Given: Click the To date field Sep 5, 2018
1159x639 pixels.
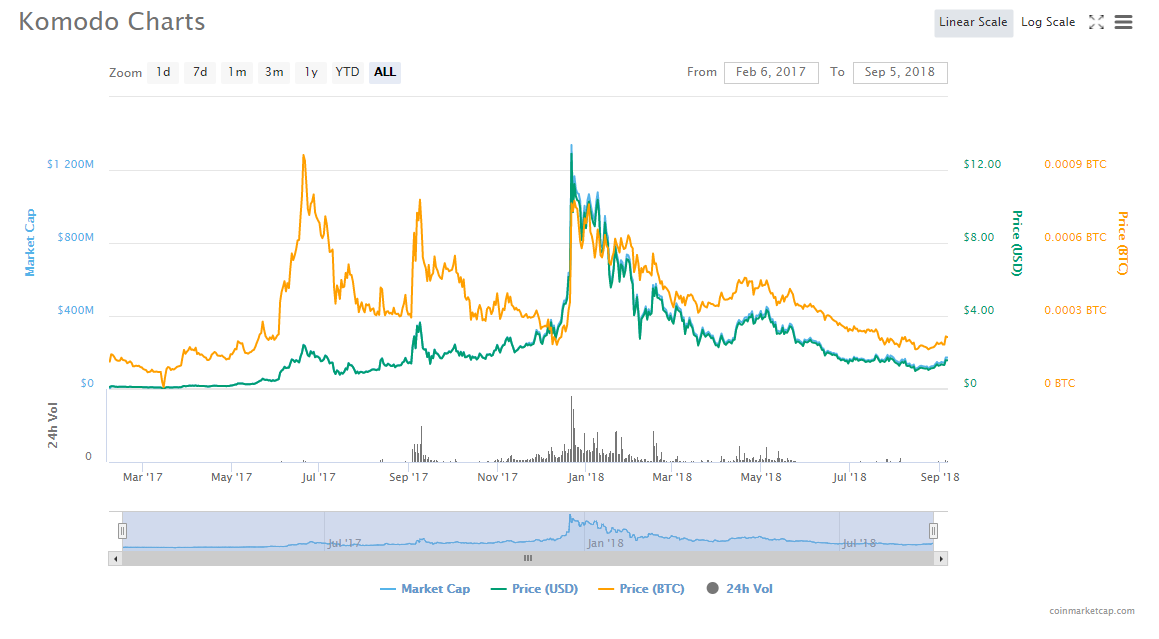Looking at the screenshot, I should coord(900,72).
